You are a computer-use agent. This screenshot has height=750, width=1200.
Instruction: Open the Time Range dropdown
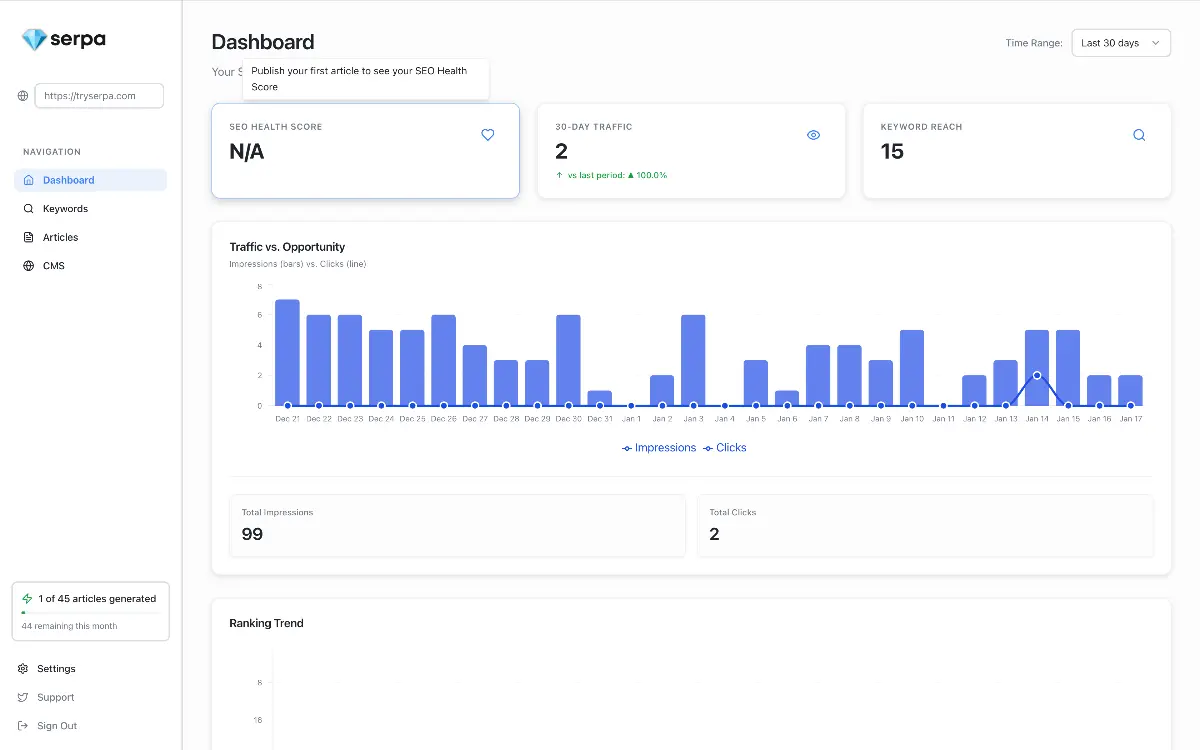[x=1120, y=43]
